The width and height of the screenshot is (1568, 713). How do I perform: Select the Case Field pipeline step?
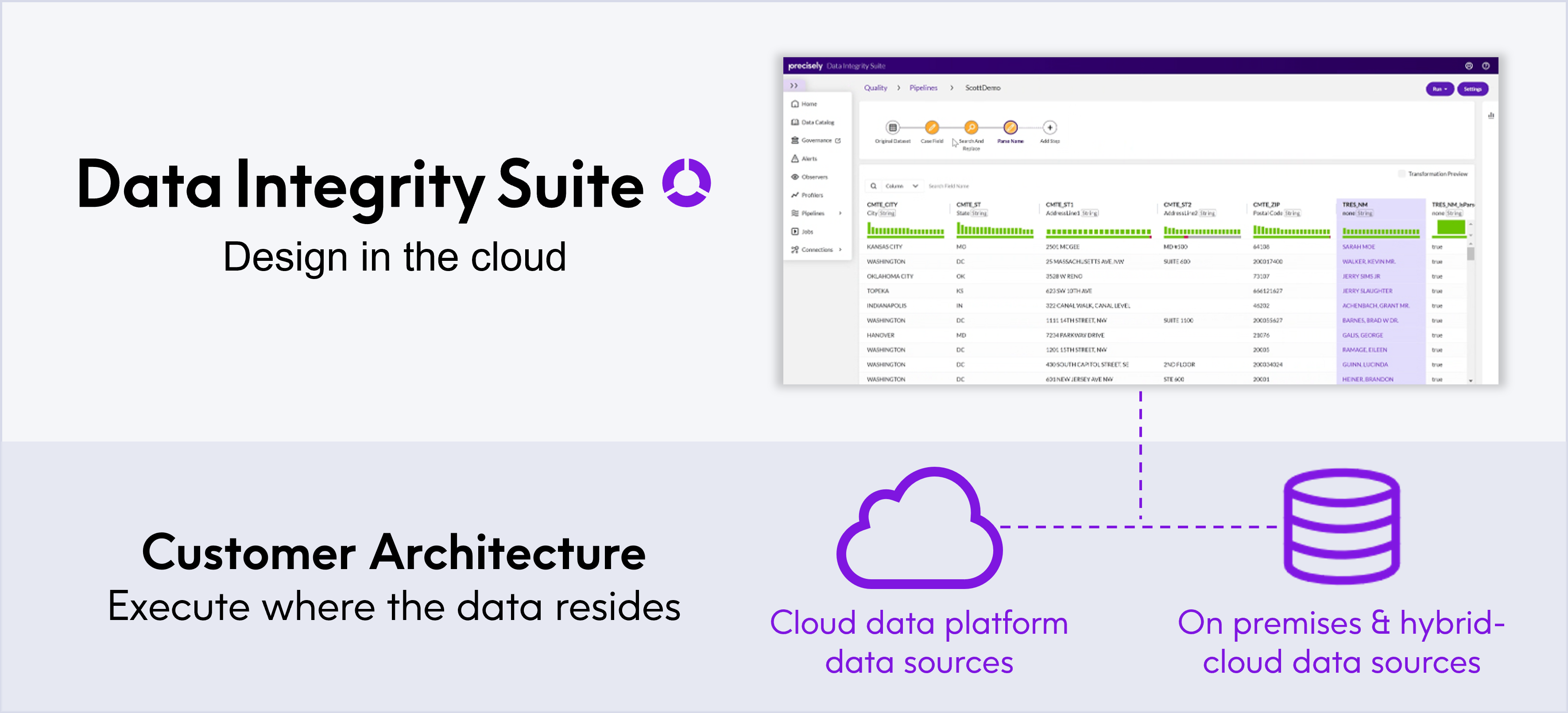[x=932, y=128]
